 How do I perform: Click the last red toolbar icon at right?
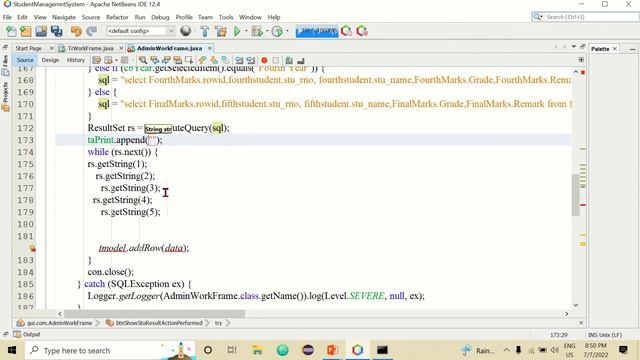[362, 31]
